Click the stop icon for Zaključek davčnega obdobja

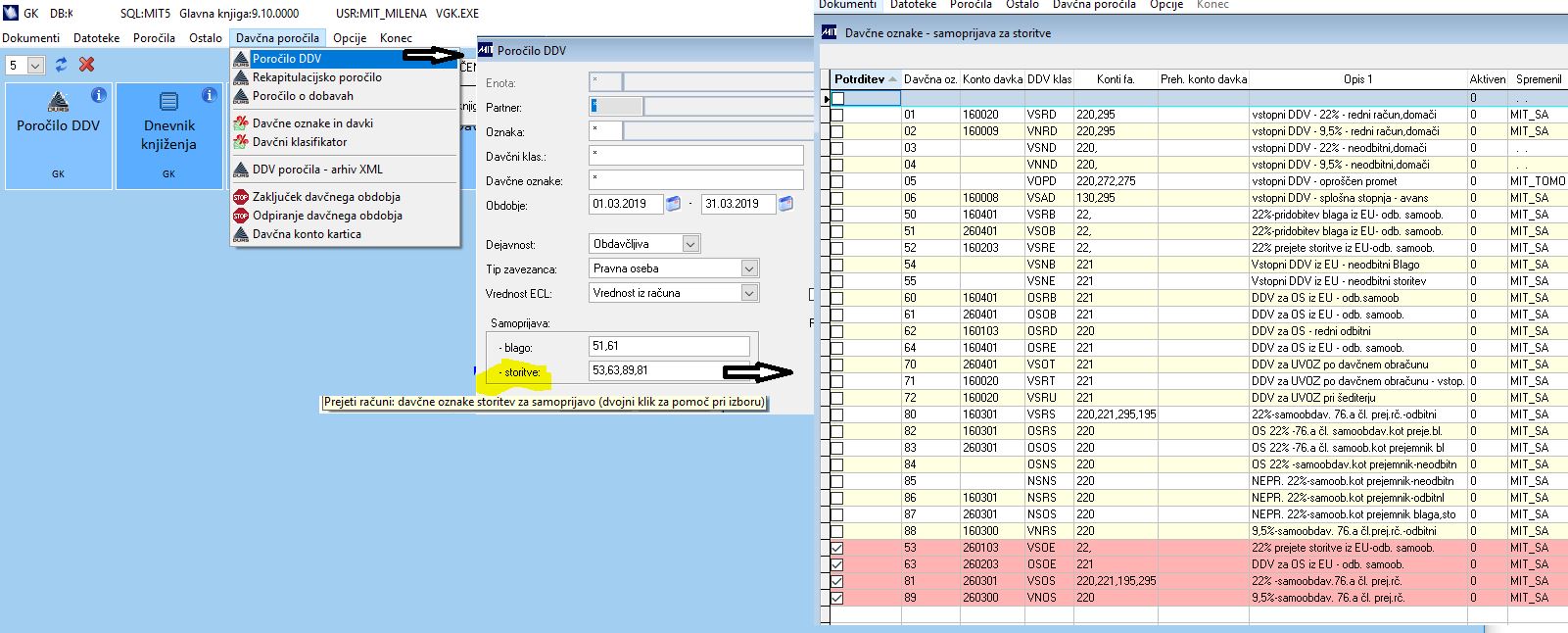click(x=241, y=197)
